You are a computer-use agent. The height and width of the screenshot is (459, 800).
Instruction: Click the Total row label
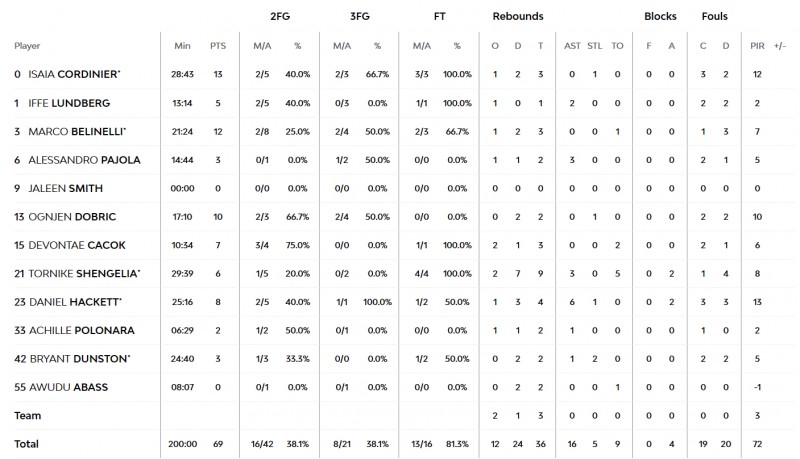[x=26, y=443]
